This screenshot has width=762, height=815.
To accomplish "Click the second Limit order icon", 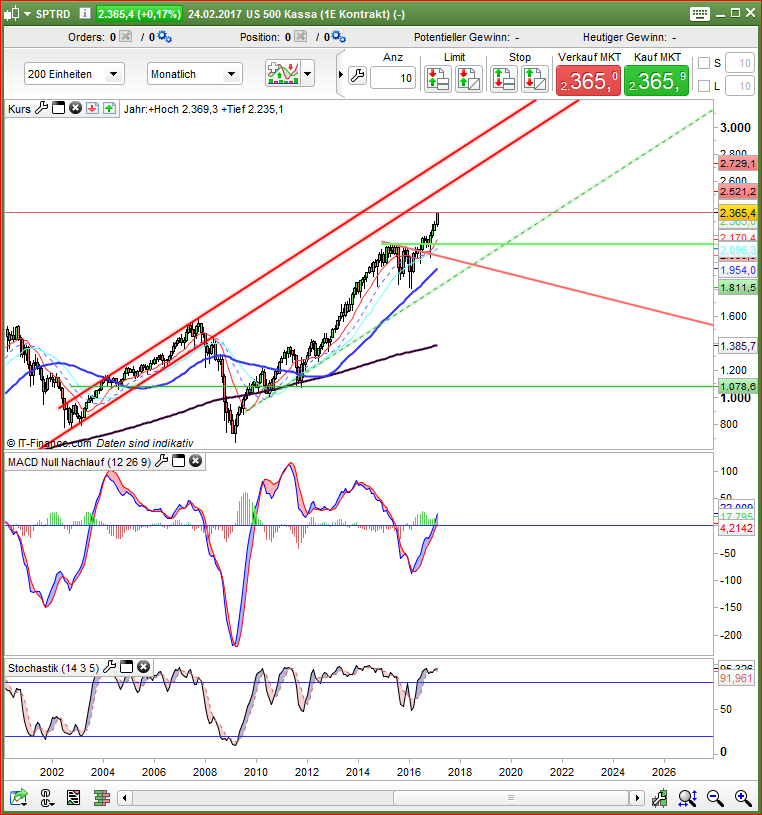I will [x=468, y=78].
